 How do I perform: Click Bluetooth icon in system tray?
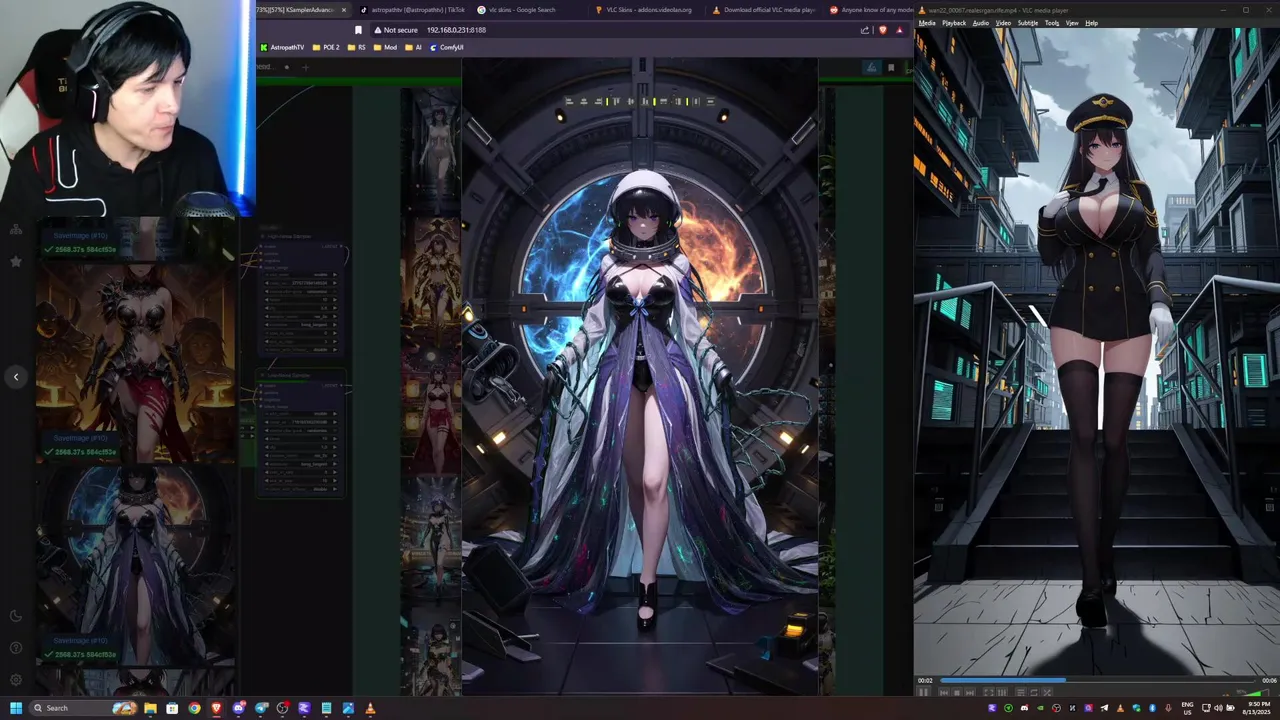point(1152,708)
